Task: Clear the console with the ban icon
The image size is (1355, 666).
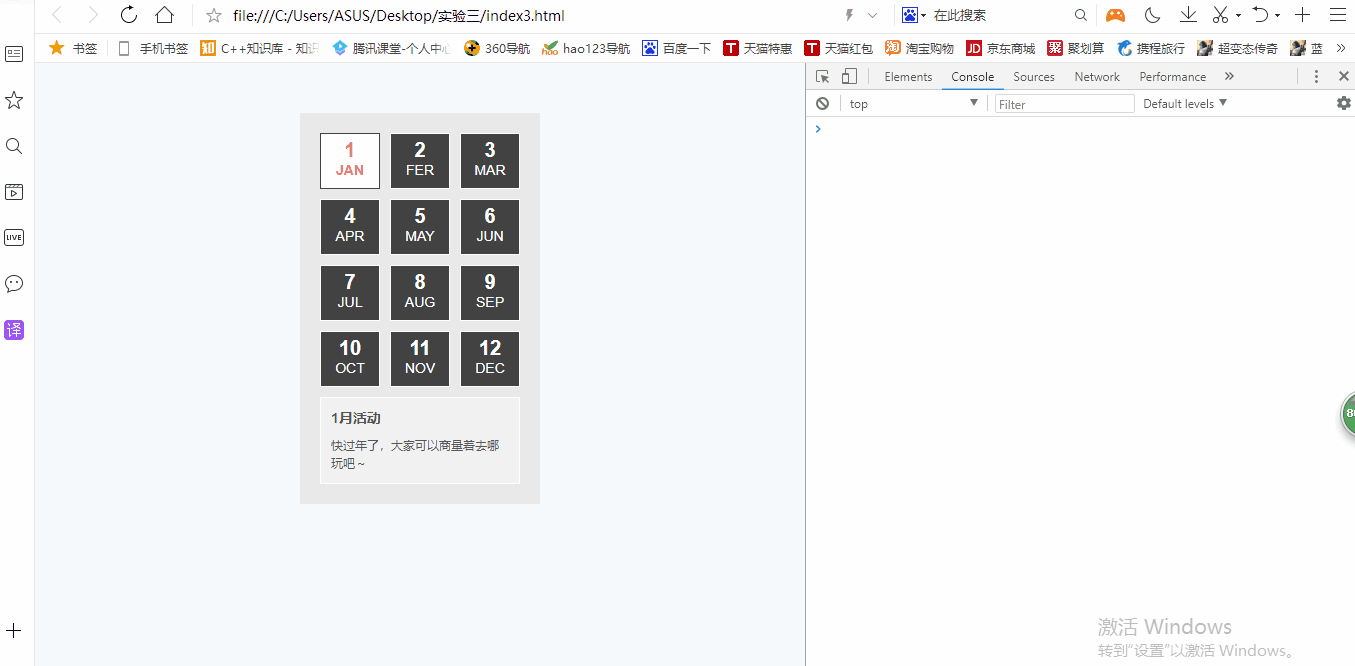Action: point(822,103)
